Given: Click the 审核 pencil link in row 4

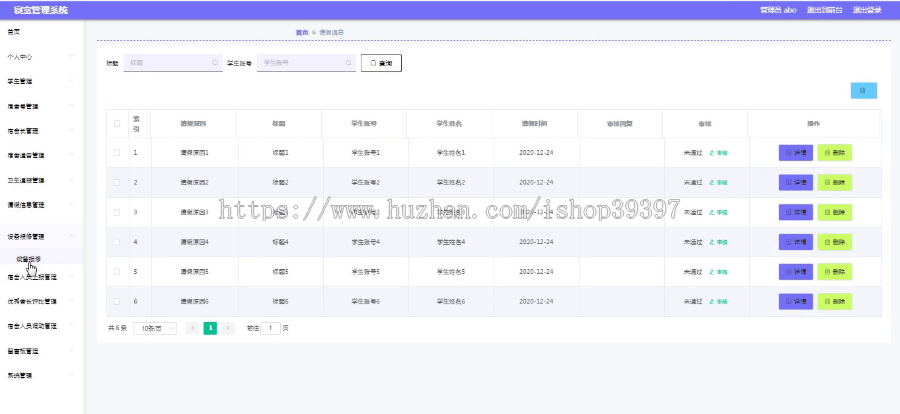Looking at the screenshot, I should (718, 242).
